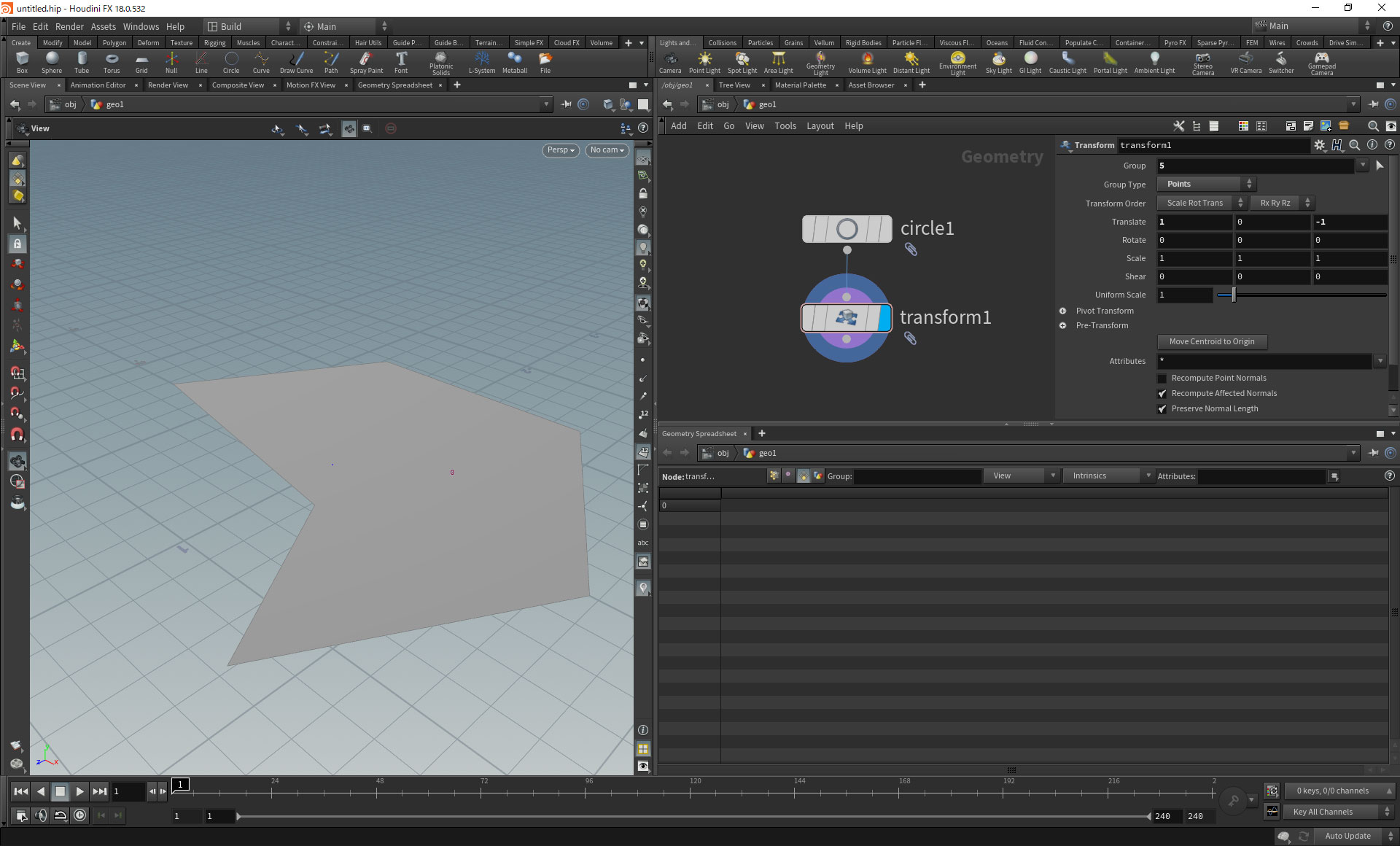Select the Font shelf tool
The width and height of the screenshot is (1400, 846).
point(401,63)
